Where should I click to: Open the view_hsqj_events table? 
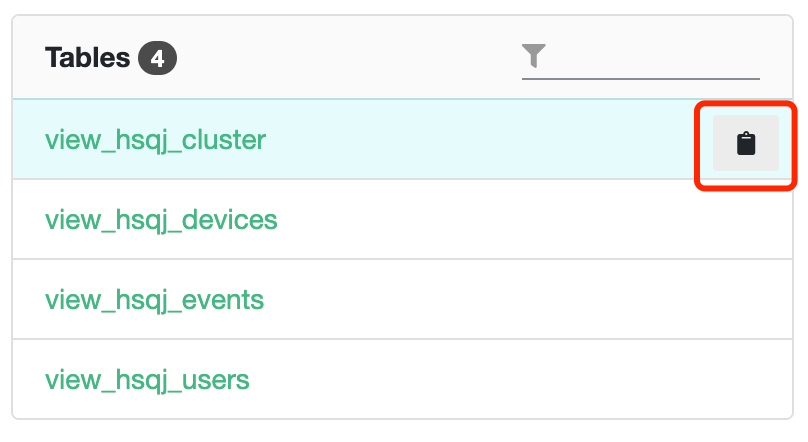click(x=154, y=299)
